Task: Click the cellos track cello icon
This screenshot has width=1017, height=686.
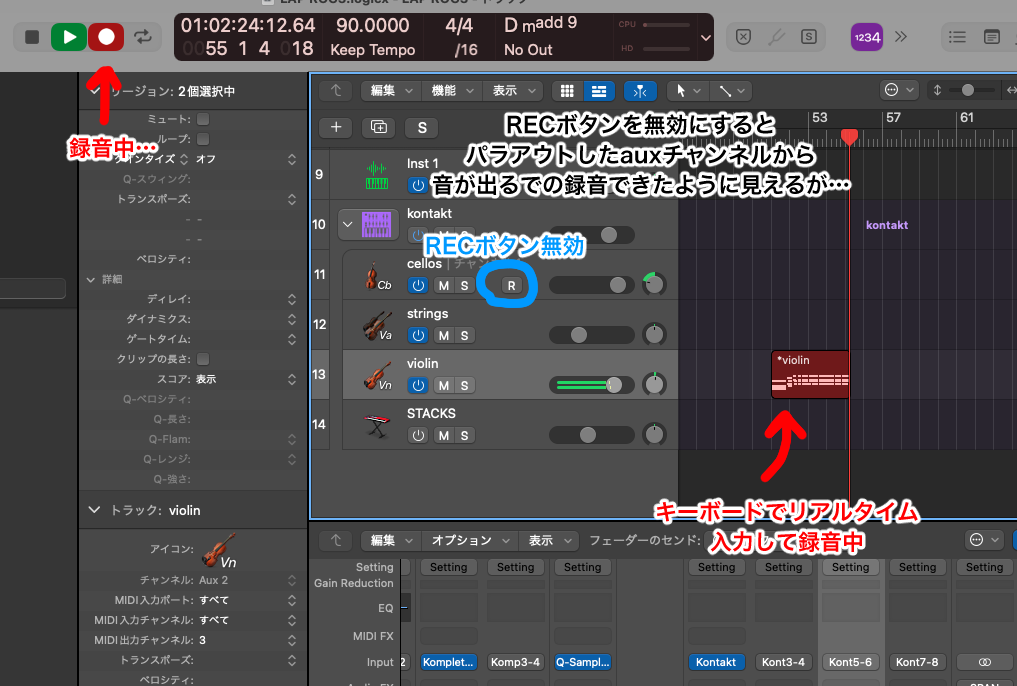Action: pyautogui.click(x=377, y=276)
